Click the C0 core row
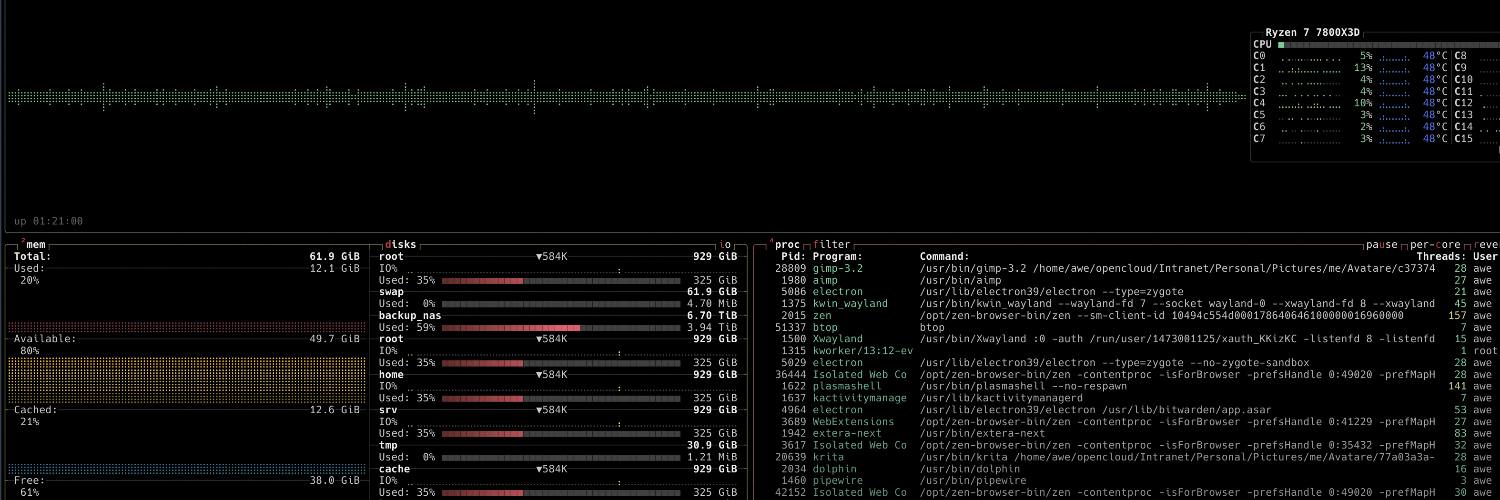1500x500 pixels. point(1351,56)
